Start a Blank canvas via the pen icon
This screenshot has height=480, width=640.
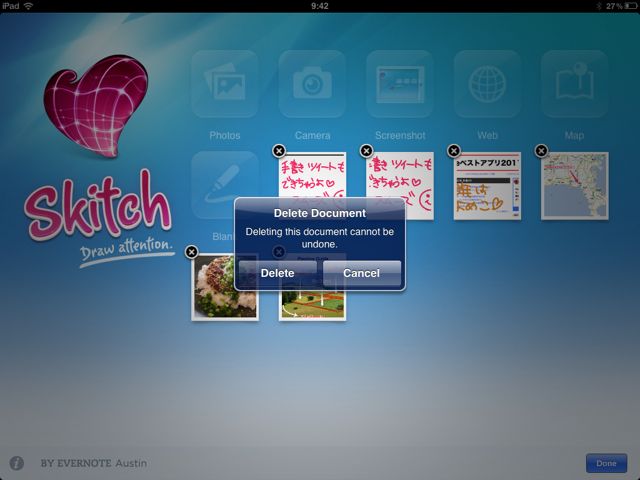click(224, 185)
